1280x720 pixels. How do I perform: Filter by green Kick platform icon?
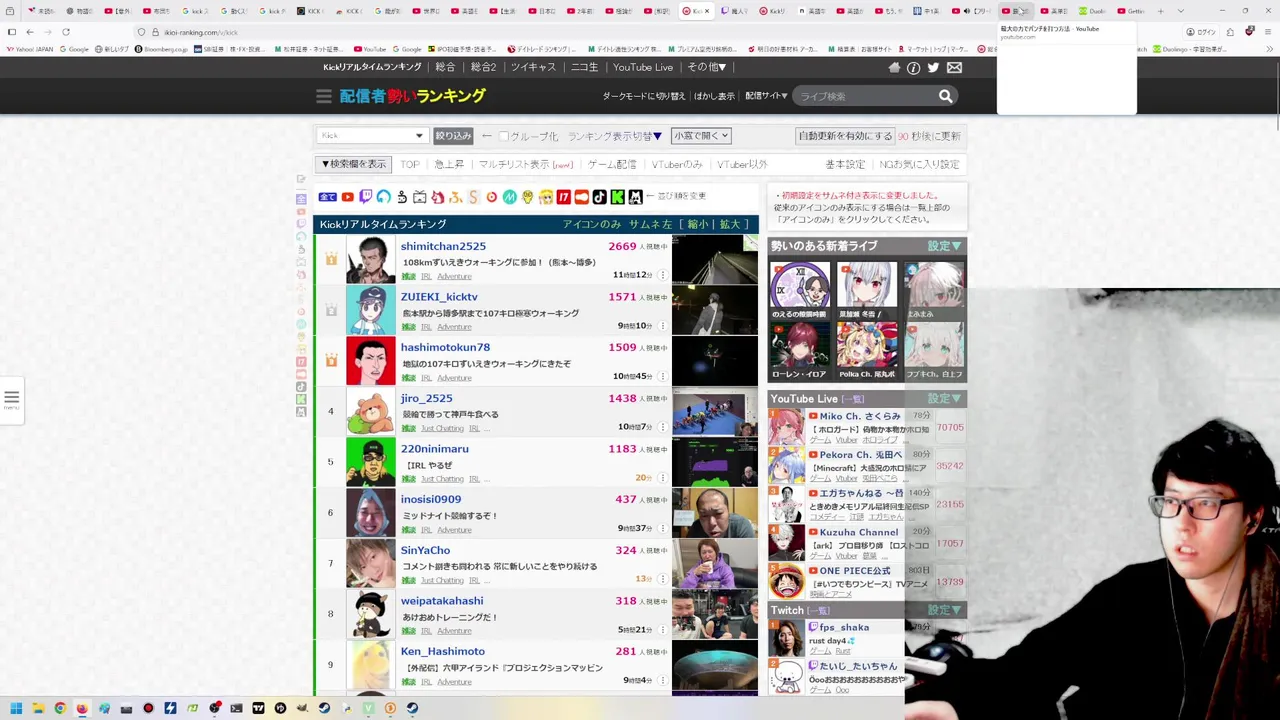pyautogui.click(x=618, y=197)
